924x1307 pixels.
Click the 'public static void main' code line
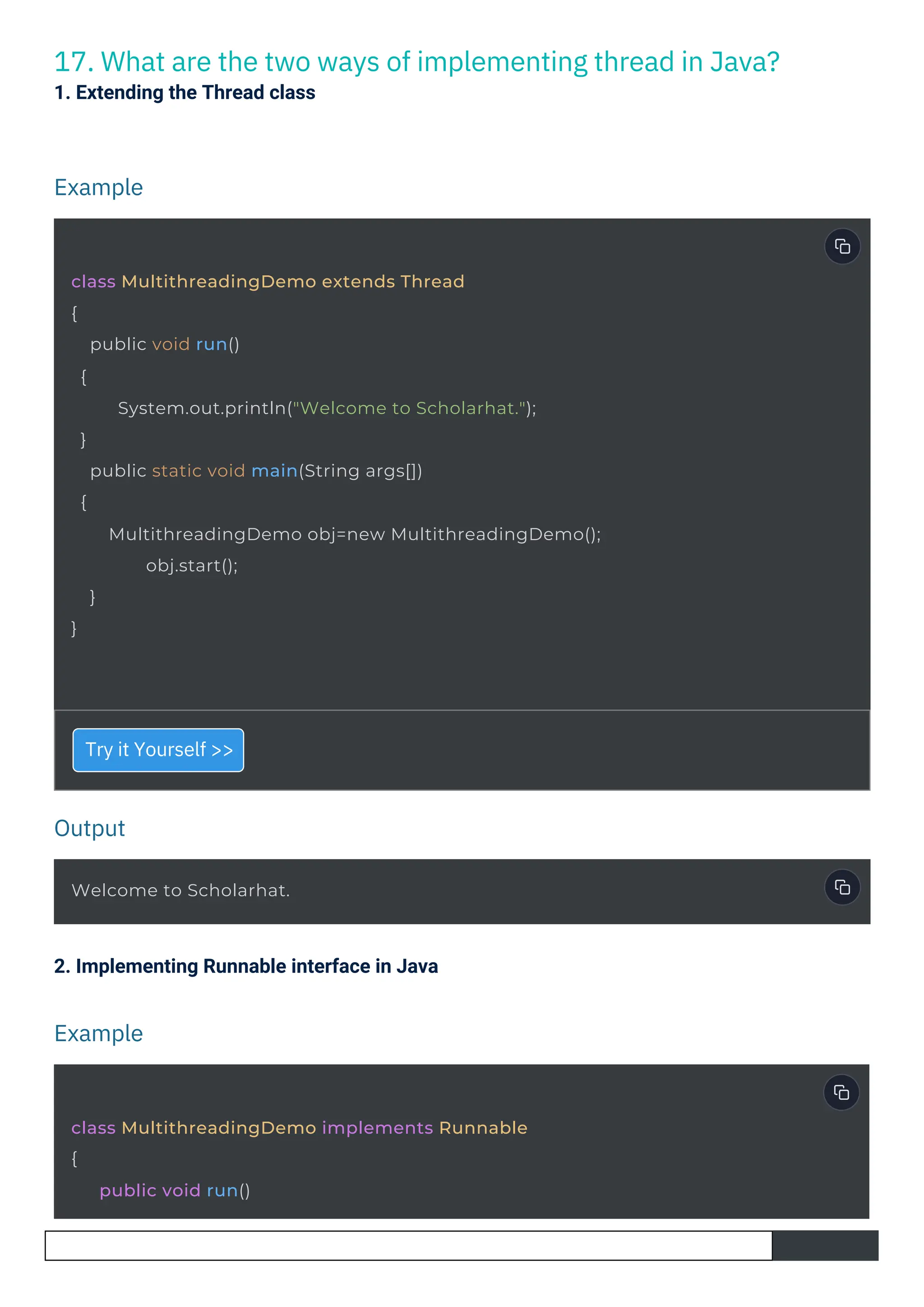(x=256, y=471)
